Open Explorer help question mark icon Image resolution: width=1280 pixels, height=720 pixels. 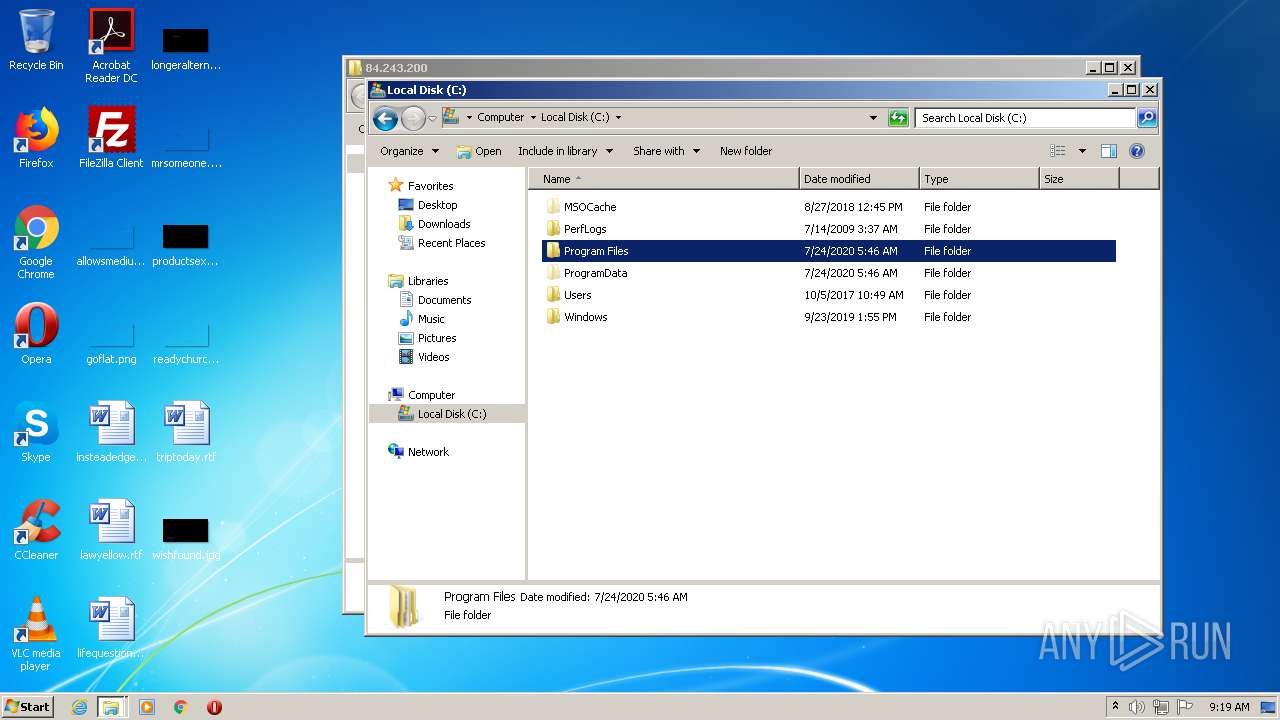click(1137, 151)
